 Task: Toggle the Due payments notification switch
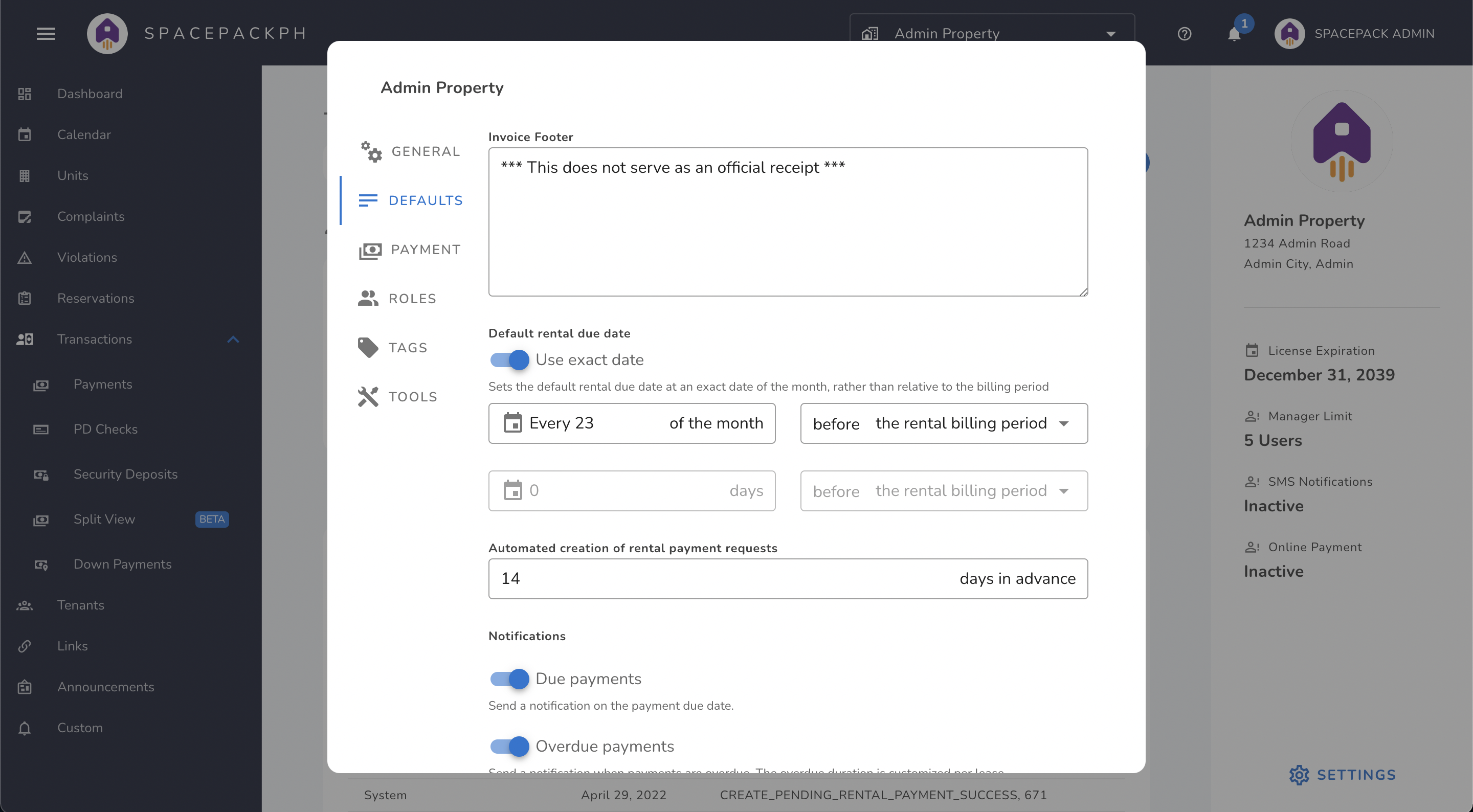(509, 679)
